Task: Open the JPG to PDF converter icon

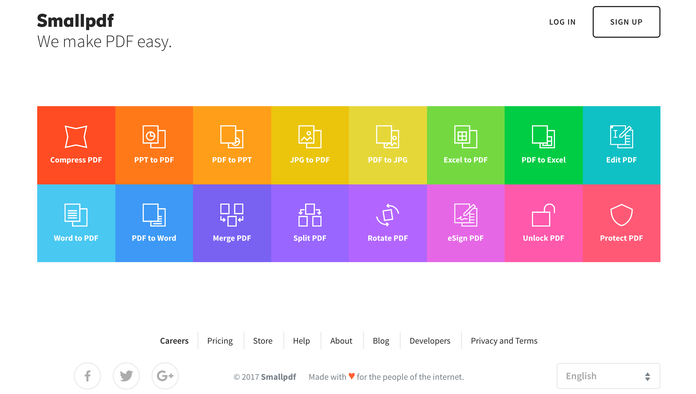Action: [x=310, y=136]
